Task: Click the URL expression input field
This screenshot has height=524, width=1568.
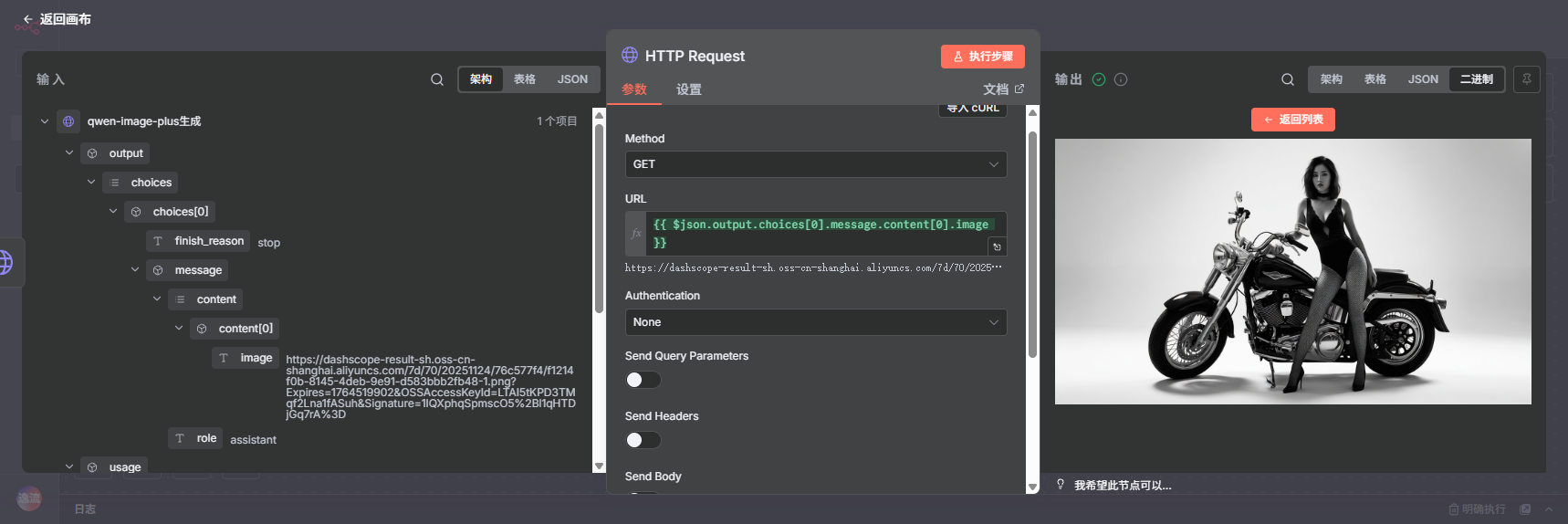Action: pyautogui.click(x=821, y=233)
